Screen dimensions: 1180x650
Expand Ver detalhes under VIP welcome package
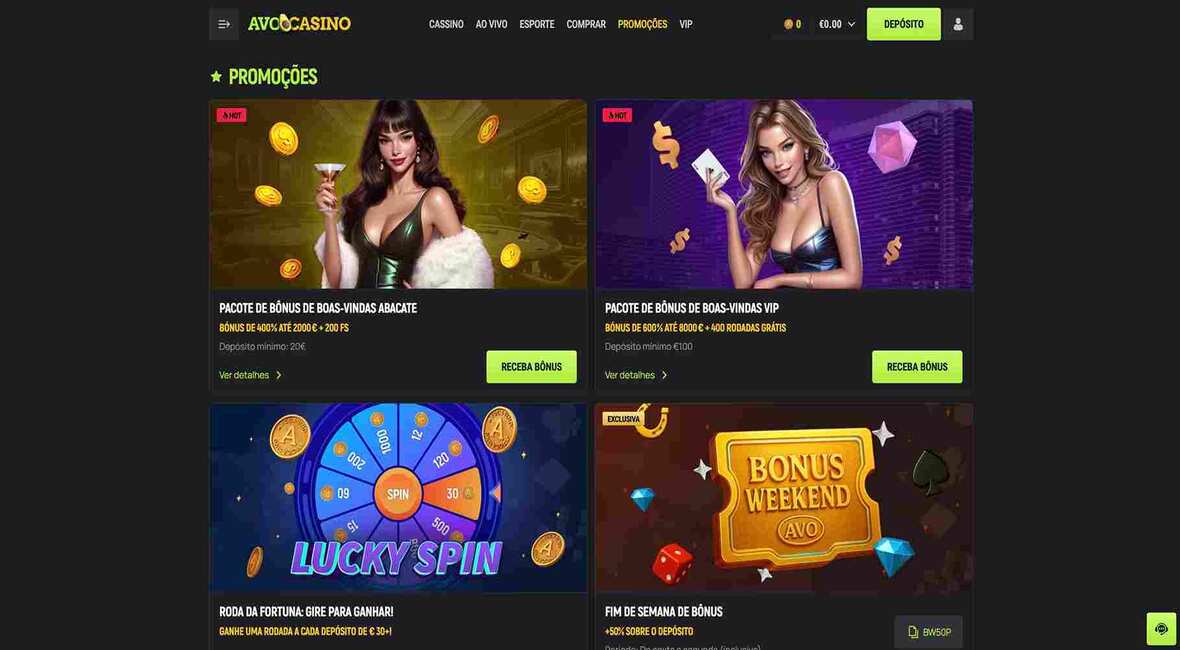(636, 375)
